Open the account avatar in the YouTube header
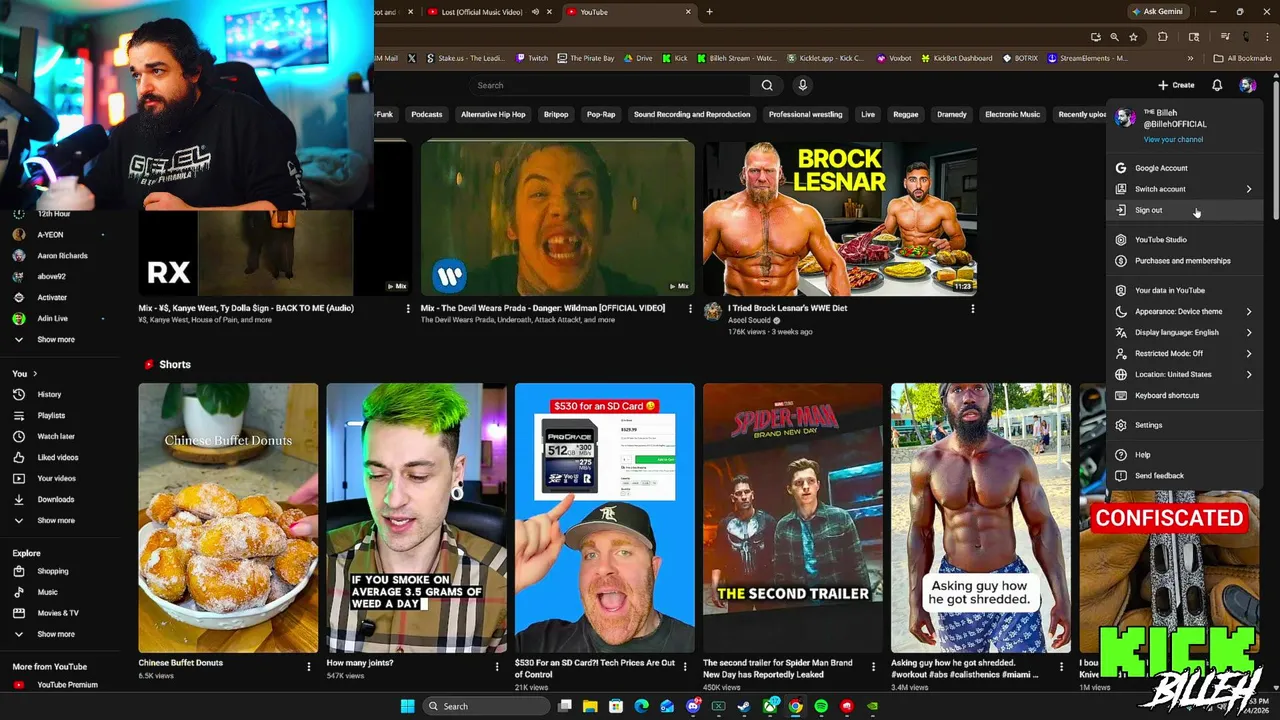This screenshot has height=720, width=1280. [x=1247, y=85]
